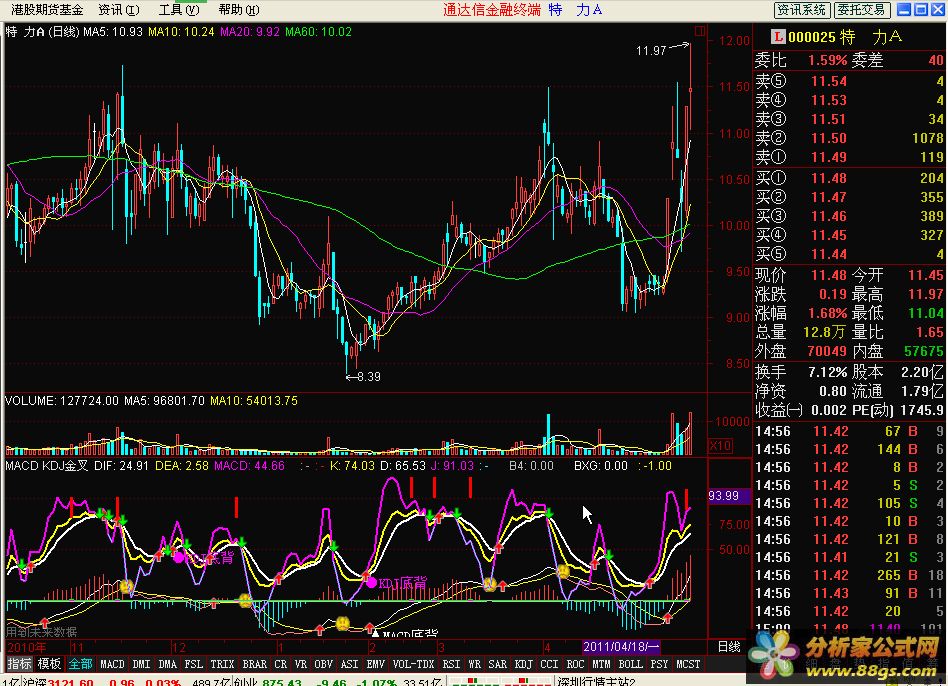Click the 卖⑤ 11.54 ask row
948x686 pixels.
coord(849,81)
